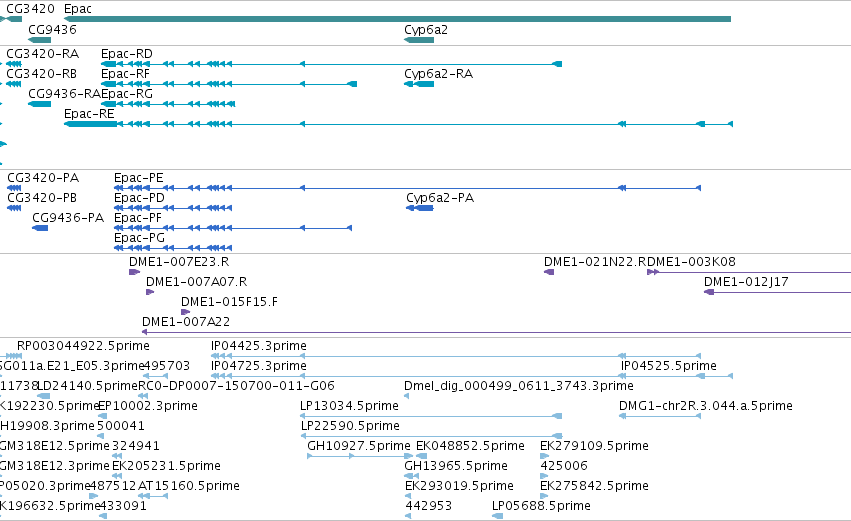Click the CG3420-RB transcript label
Image resolution: width=851 pixels, height=521 pixels.
[41, 74]
